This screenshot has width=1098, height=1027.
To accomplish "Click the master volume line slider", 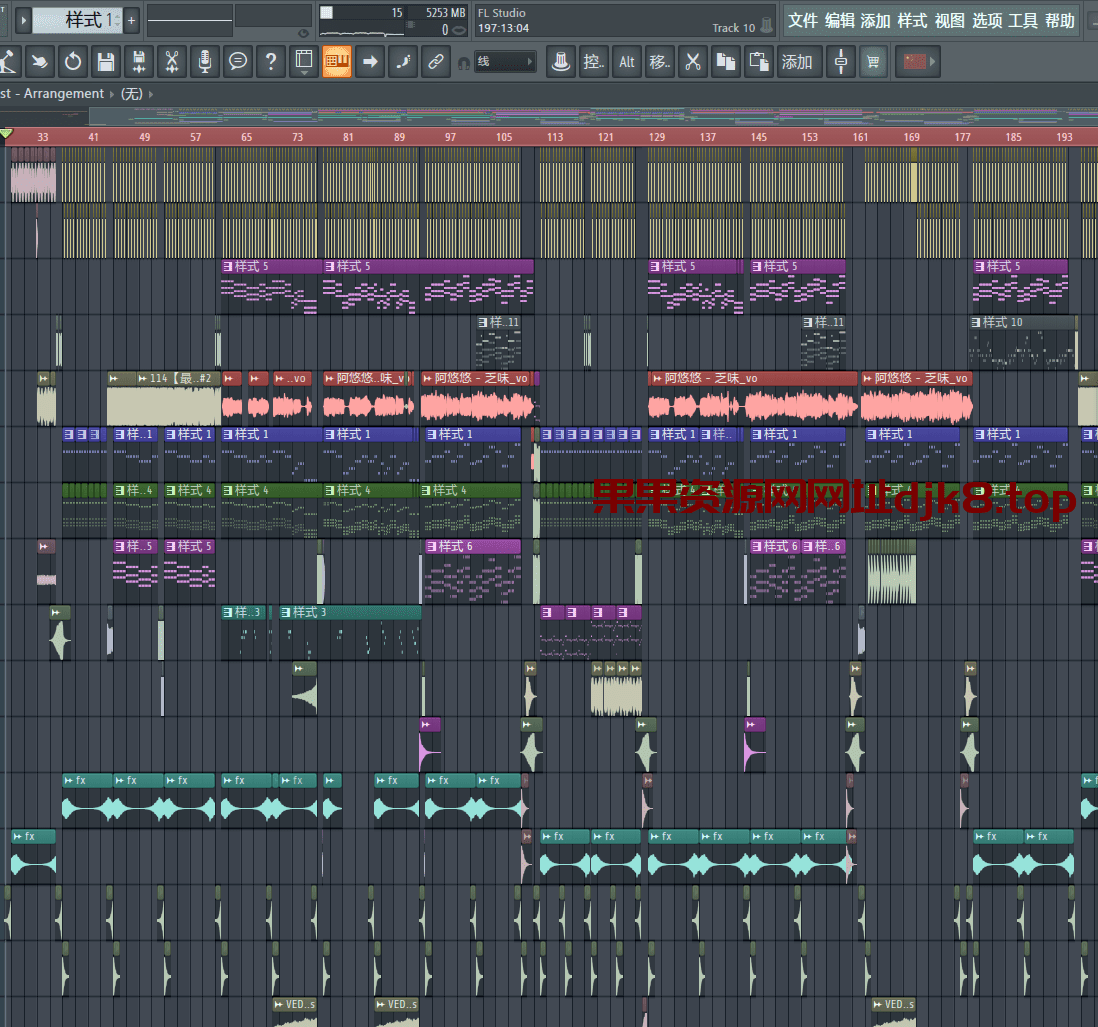I will coord(190,20).
